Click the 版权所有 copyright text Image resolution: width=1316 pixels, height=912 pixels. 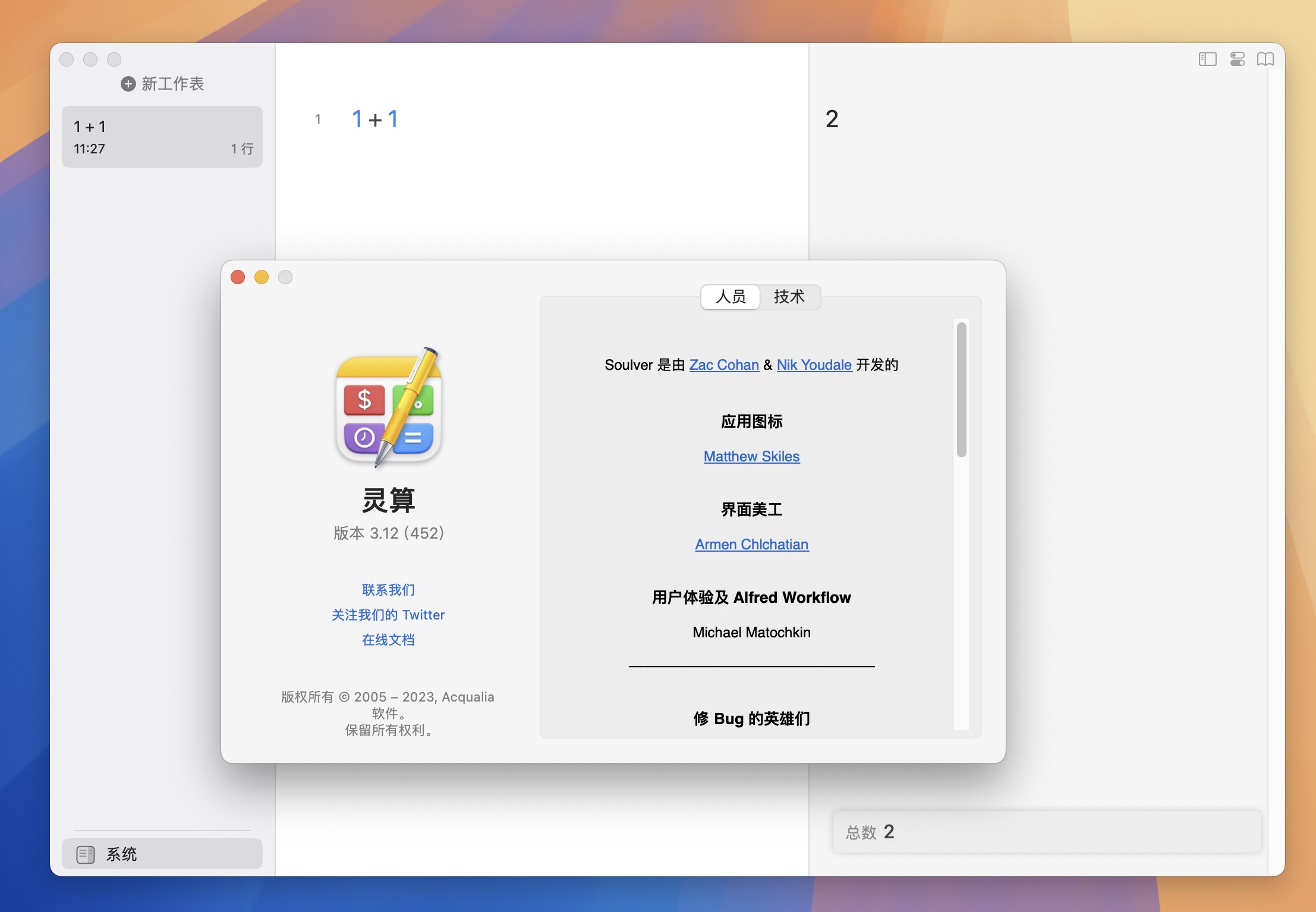tap(388, 713)
